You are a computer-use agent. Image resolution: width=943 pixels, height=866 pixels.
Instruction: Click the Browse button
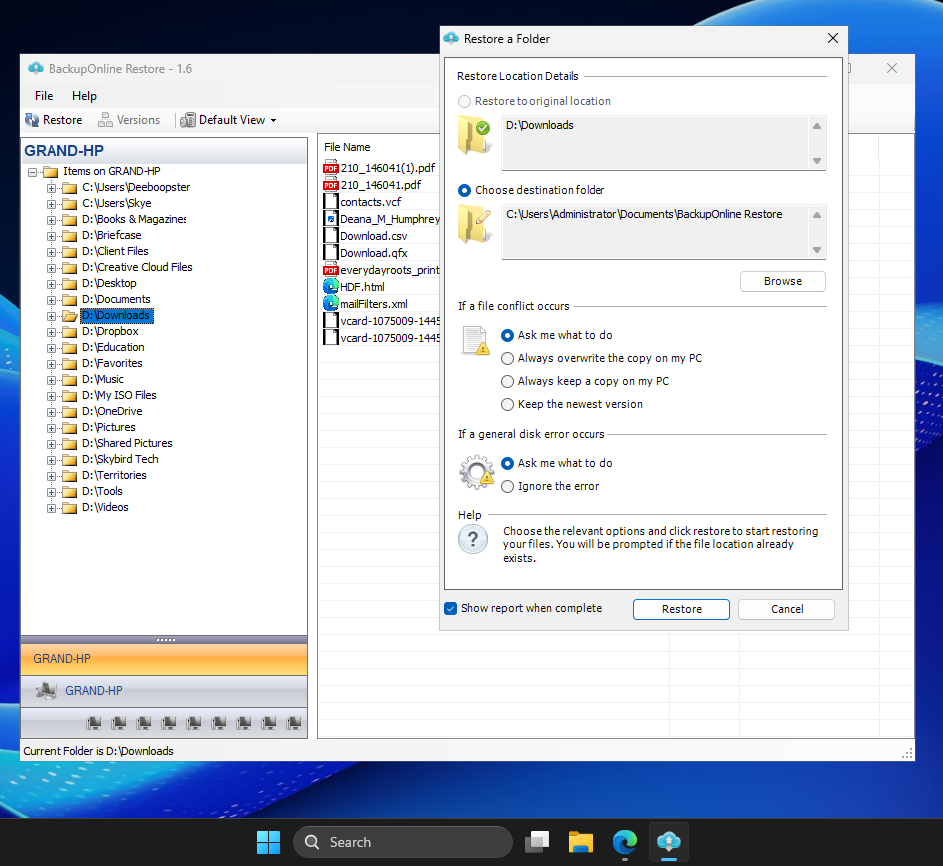[782, 281]
